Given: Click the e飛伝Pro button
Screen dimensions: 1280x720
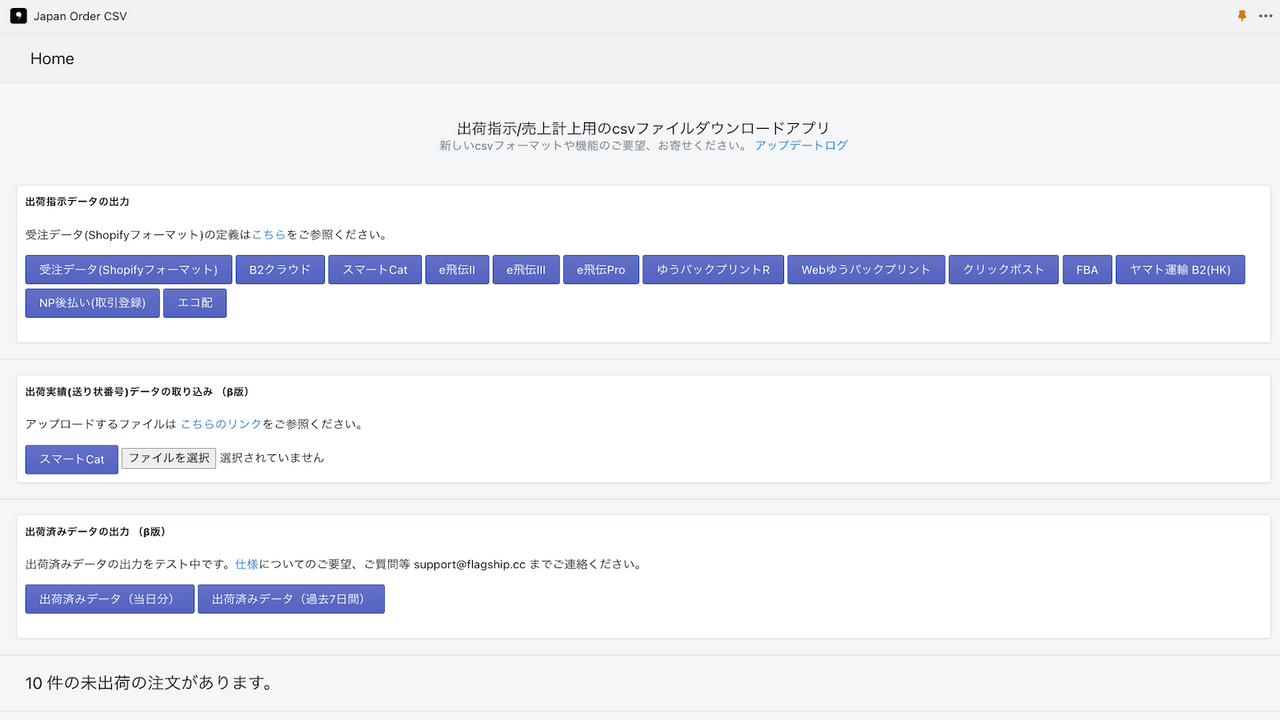Looking at the screenshot, I should coord(601,269).
